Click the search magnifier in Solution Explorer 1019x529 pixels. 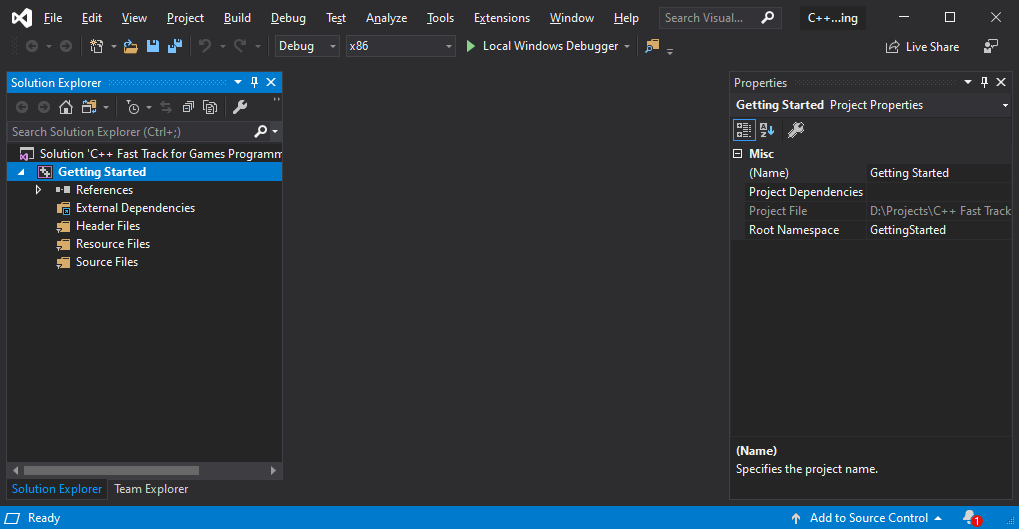[x=261, y=131]
